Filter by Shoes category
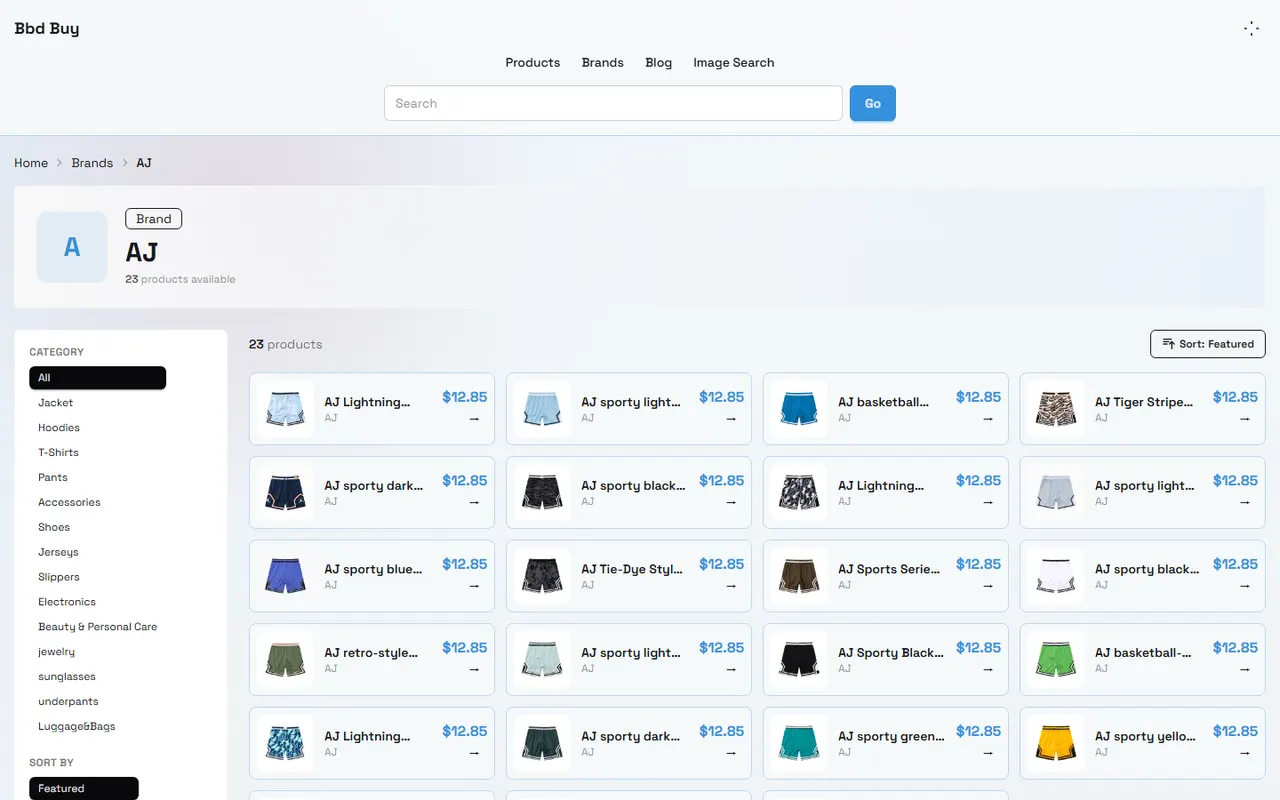Viewport: 1280px width, 800px height. tap(54, 527)
